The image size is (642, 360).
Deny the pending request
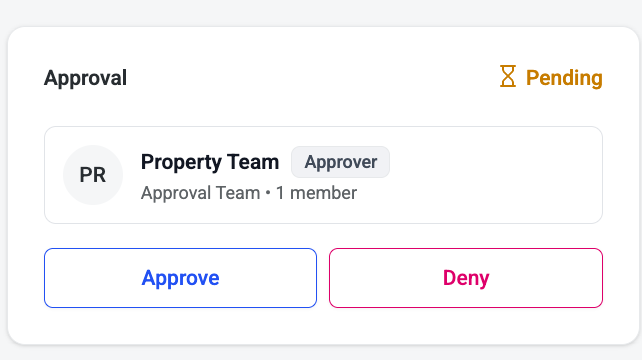pyautogui.click(x=466, y=278)
